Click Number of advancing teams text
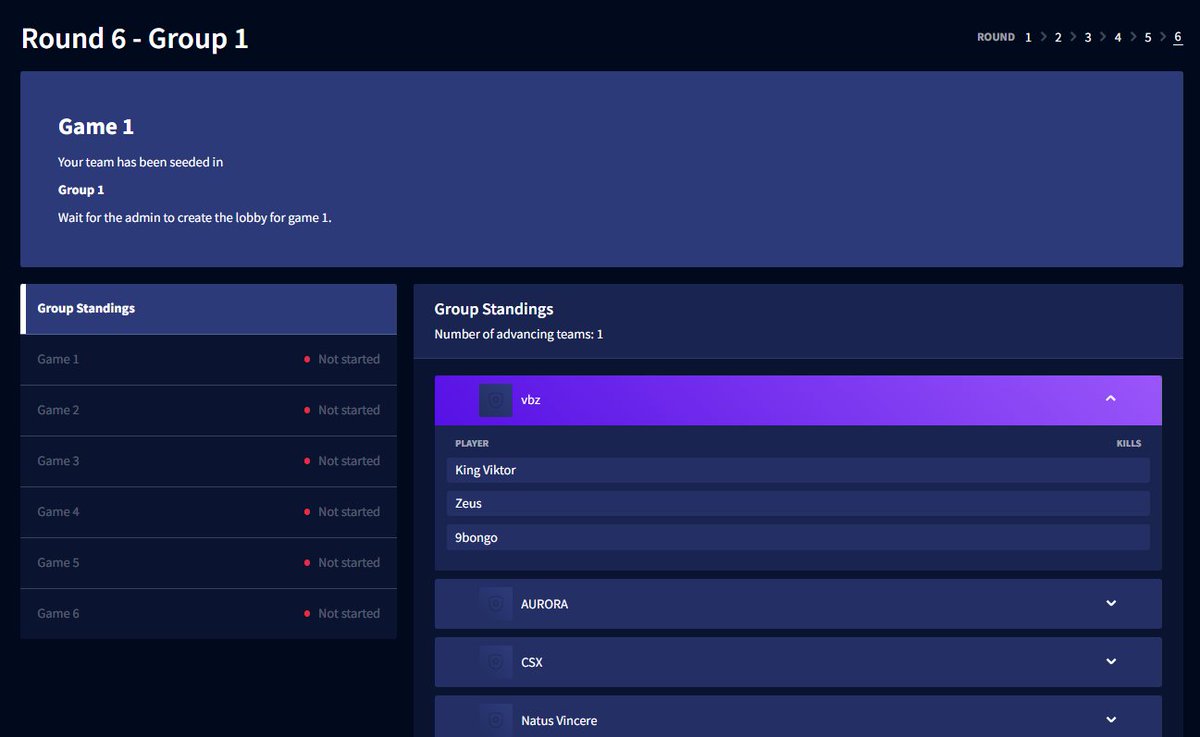 coord(518,334)
